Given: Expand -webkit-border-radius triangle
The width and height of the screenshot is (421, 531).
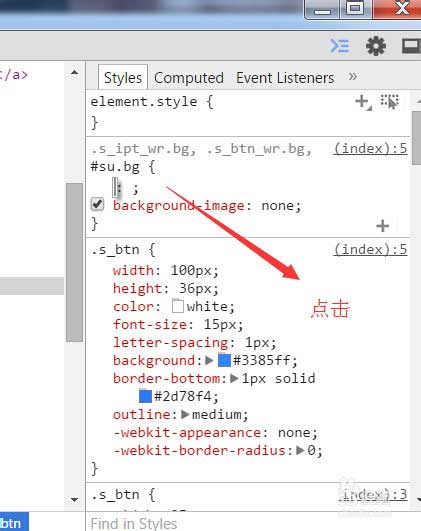Looking at the screenshot, I should tap(300, 450).
